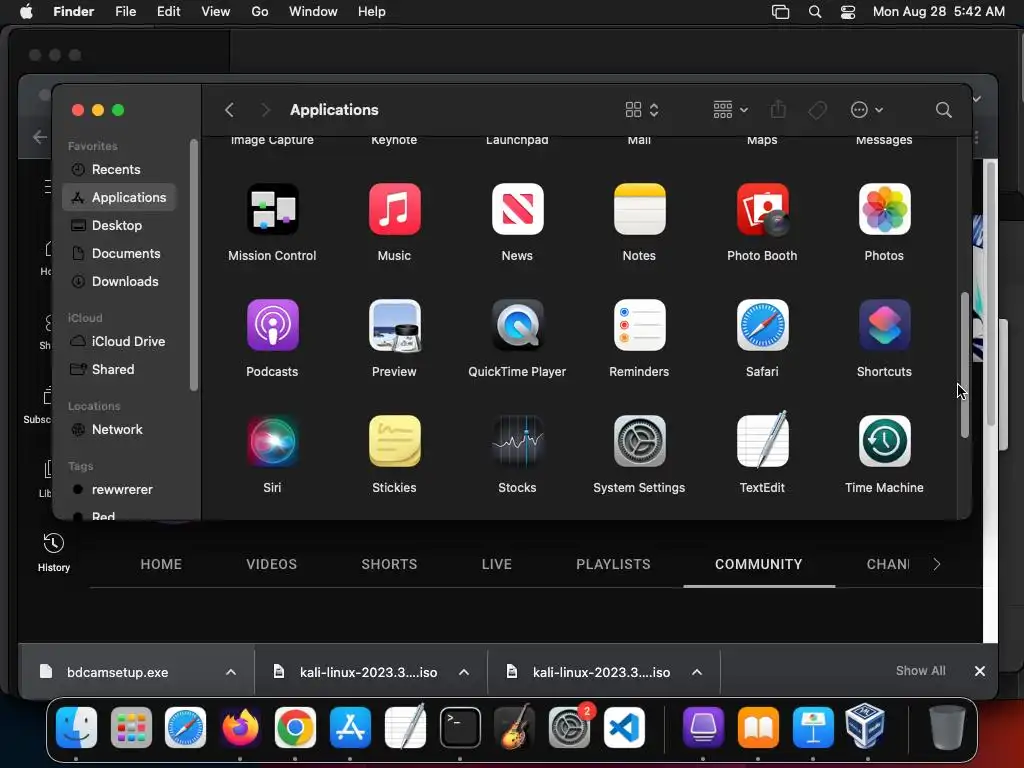
Task: Open the Stocks app
Action: 517,441
